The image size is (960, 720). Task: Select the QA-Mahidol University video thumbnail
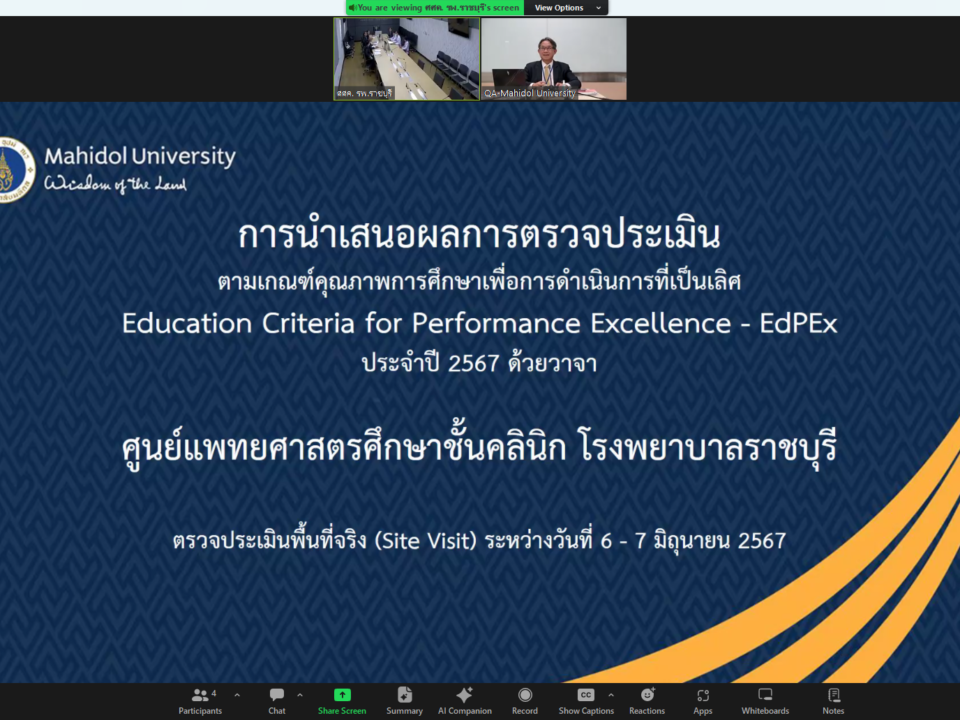[x=554, y=58]
